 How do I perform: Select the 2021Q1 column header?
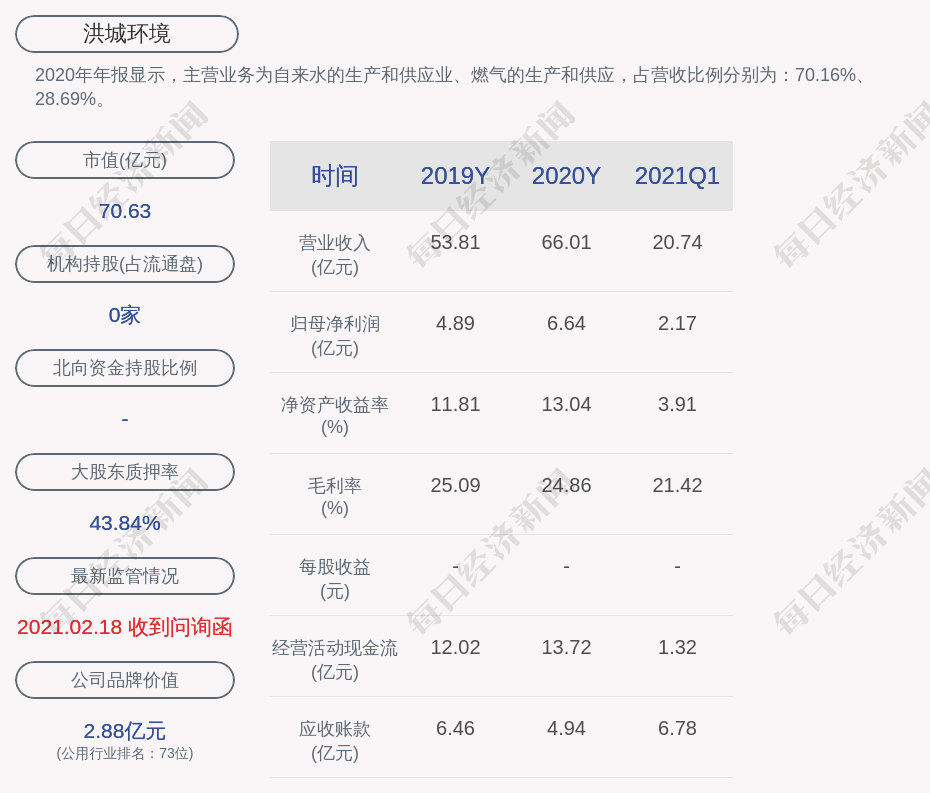(x=677, y=176)
